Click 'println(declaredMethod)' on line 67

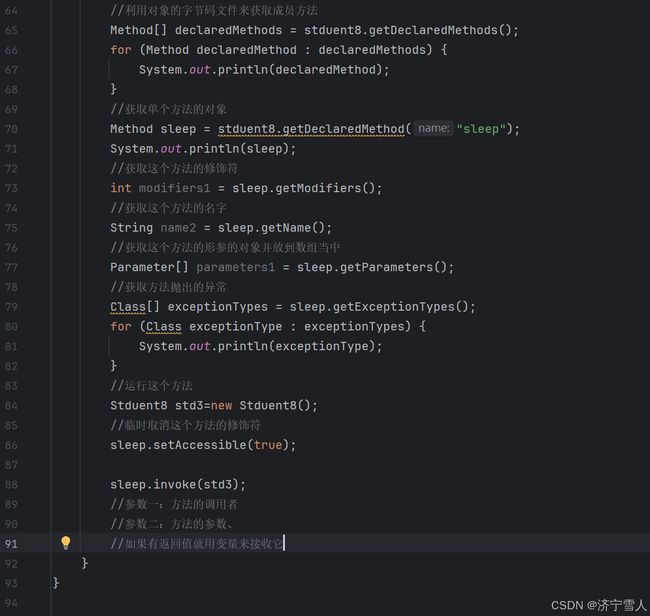coord(300,70)
